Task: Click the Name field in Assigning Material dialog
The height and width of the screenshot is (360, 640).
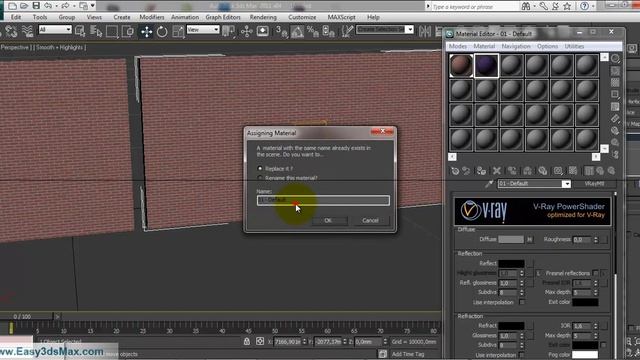Action: point(323,200)
